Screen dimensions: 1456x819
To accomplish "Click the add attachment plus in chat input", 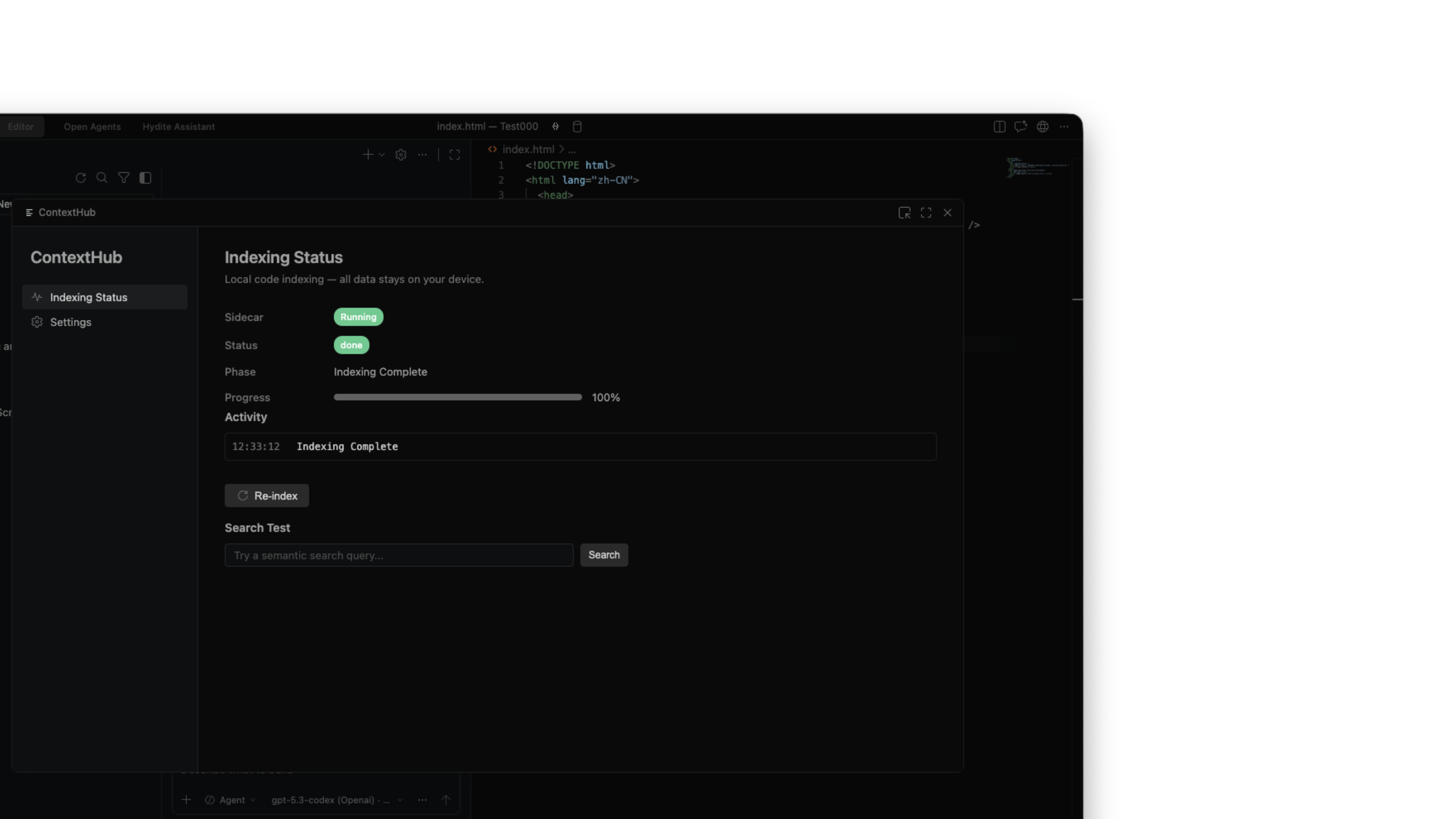I will tap(187, 800).
